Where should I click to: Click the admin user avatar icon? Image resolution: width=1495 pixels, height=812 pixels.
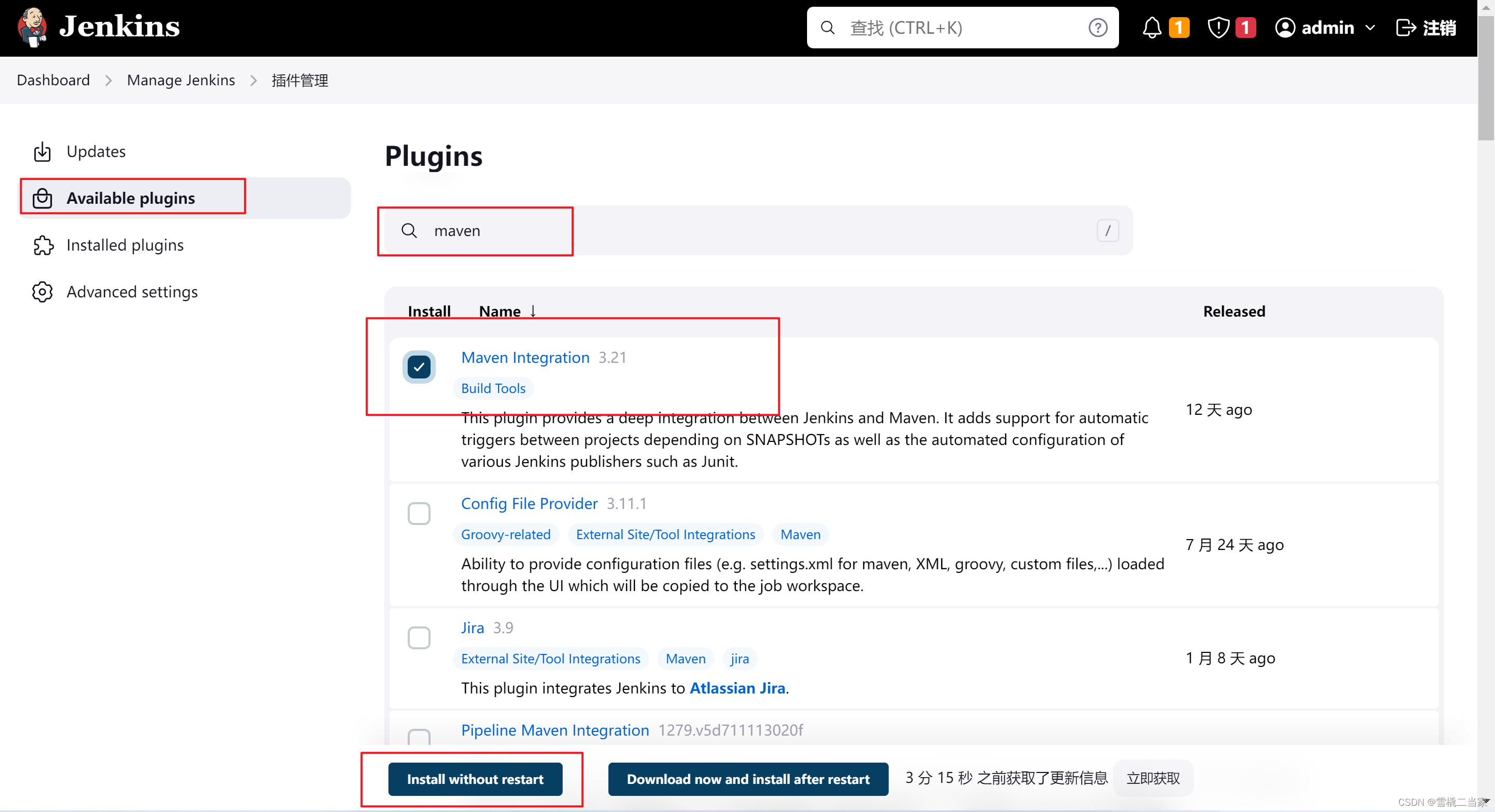pyautogui.click(x=1285, y=28)
